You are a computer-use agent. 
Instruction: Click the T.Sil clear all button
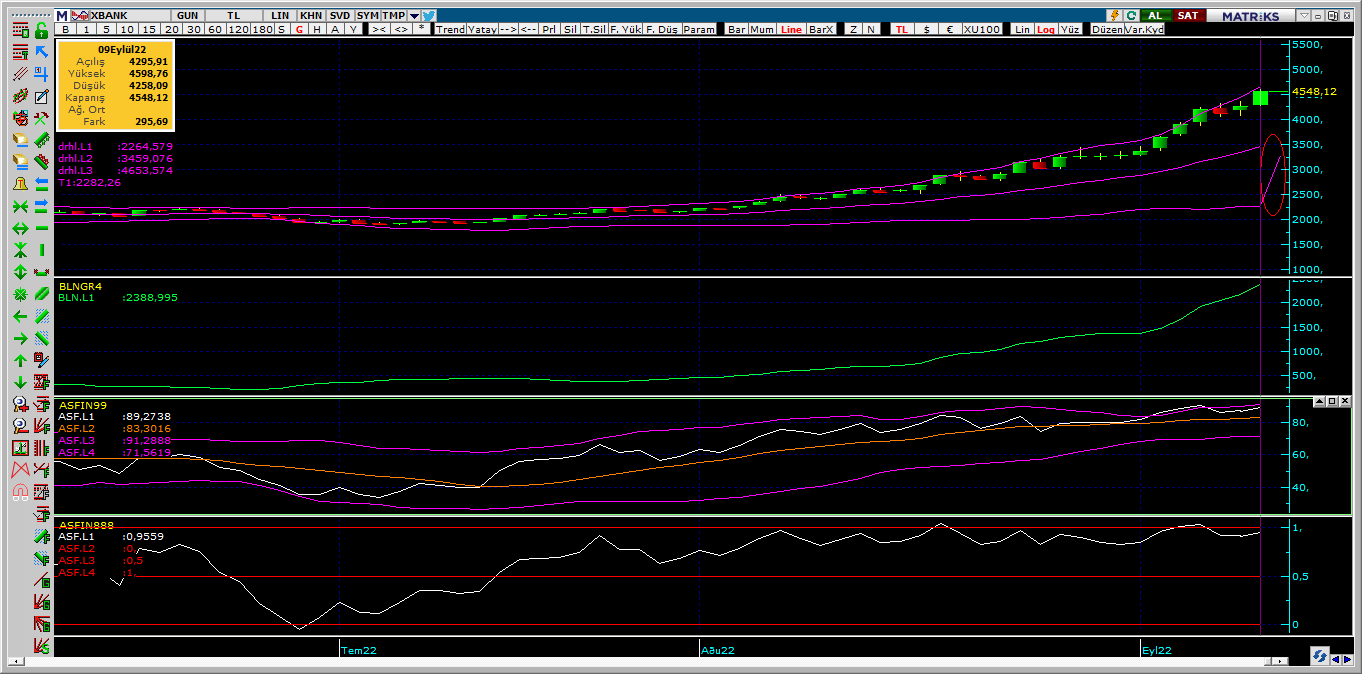(x=593, y=30)
